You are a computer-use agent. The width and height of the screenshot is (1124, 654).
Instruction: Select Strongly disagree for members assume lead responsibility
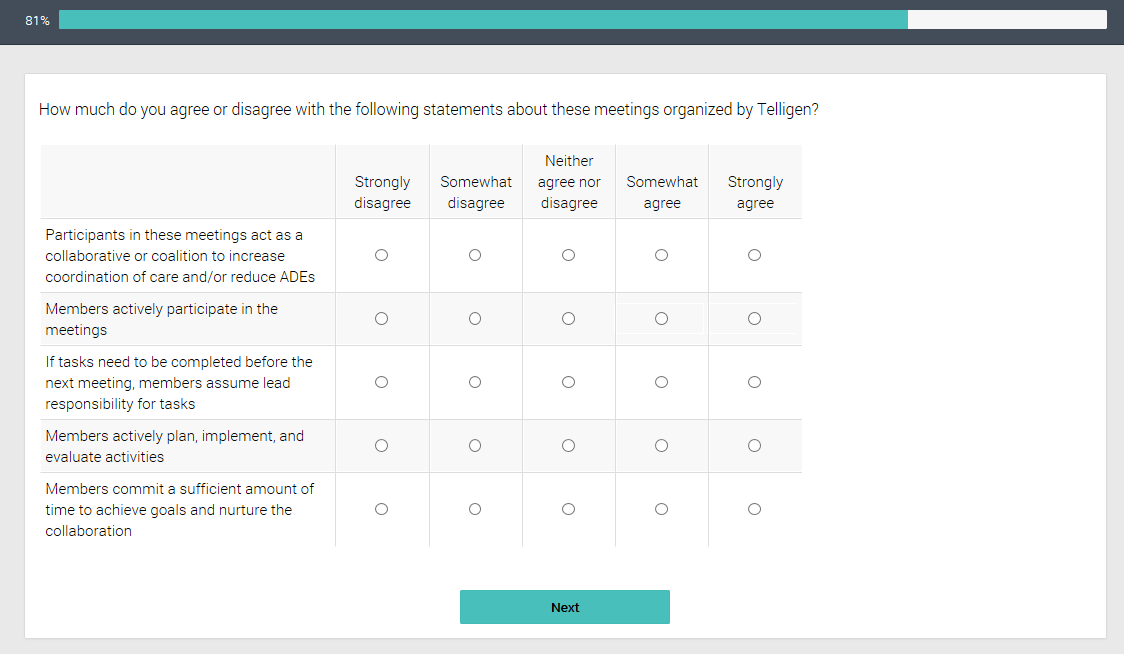[x=381, y=382]
